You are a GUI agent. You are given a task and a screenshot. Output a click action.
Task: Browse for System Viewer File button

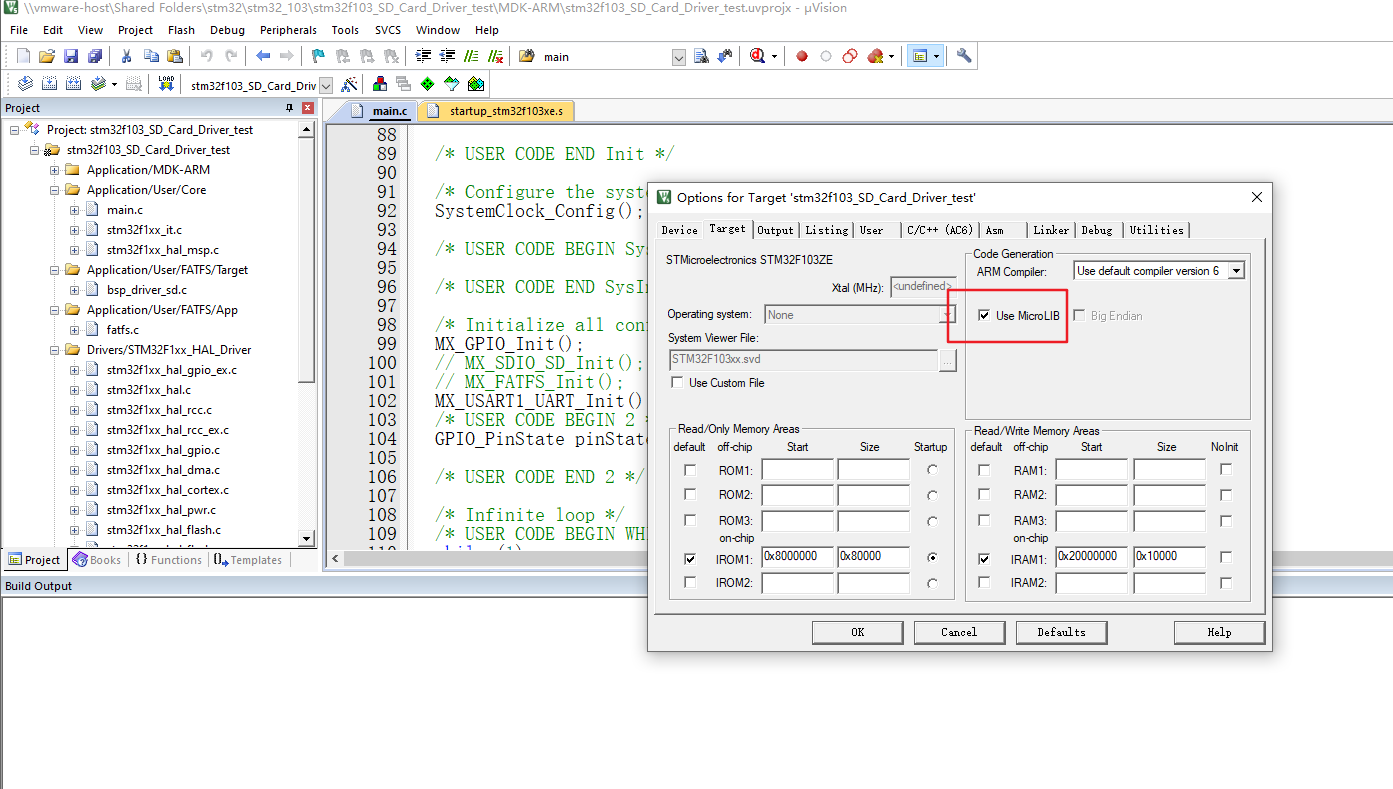pos(948,360)
